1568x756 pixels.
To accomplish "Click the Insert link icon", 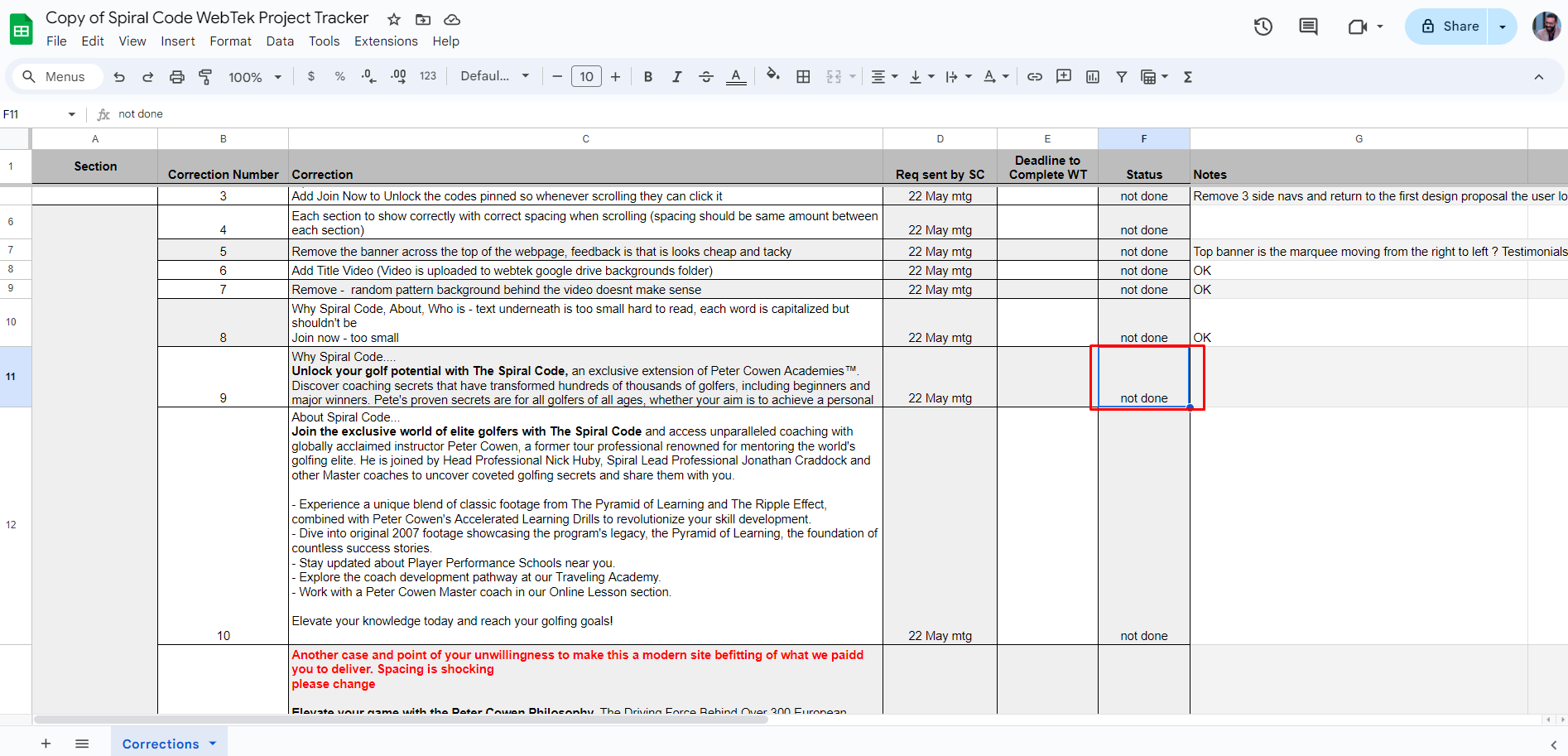I will click(1034, 77).
